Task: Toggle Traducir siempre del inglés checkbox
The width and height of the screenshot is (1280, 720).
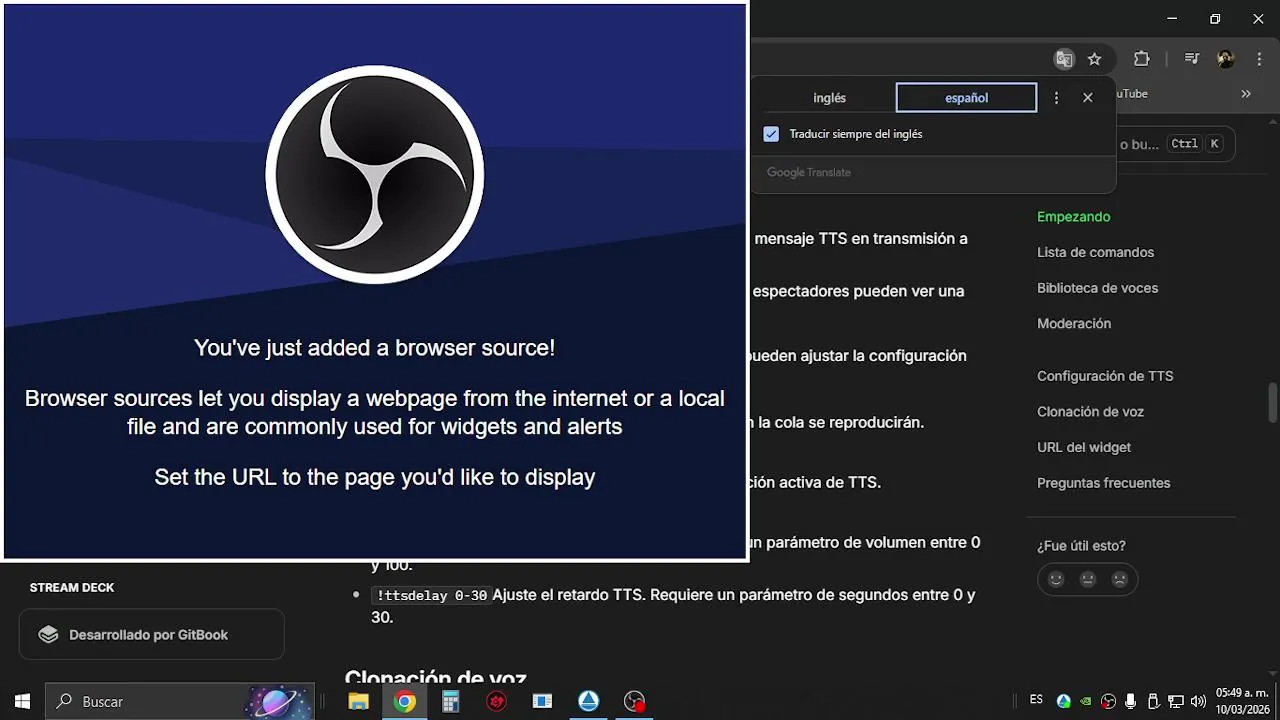Action: pyautogui.click(x=771, y=134)
